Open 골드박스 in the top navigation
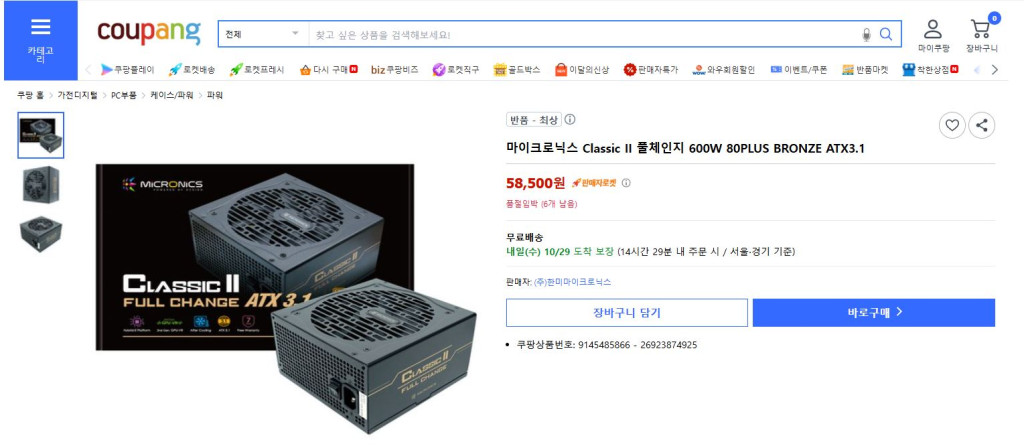 (x=517, y=70)
